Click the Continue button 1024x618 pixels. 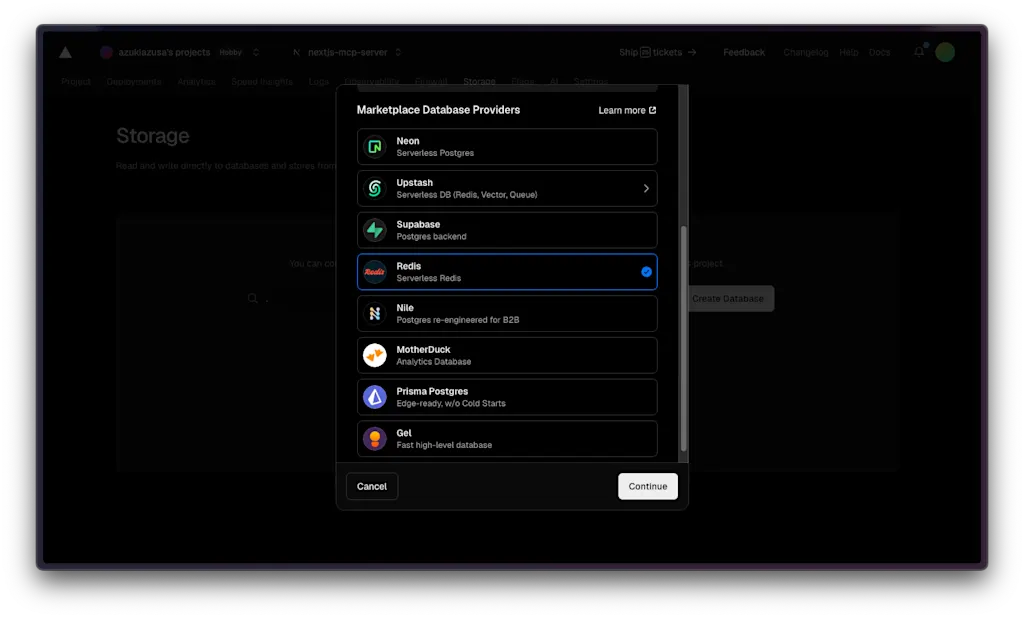pos(648,486)
